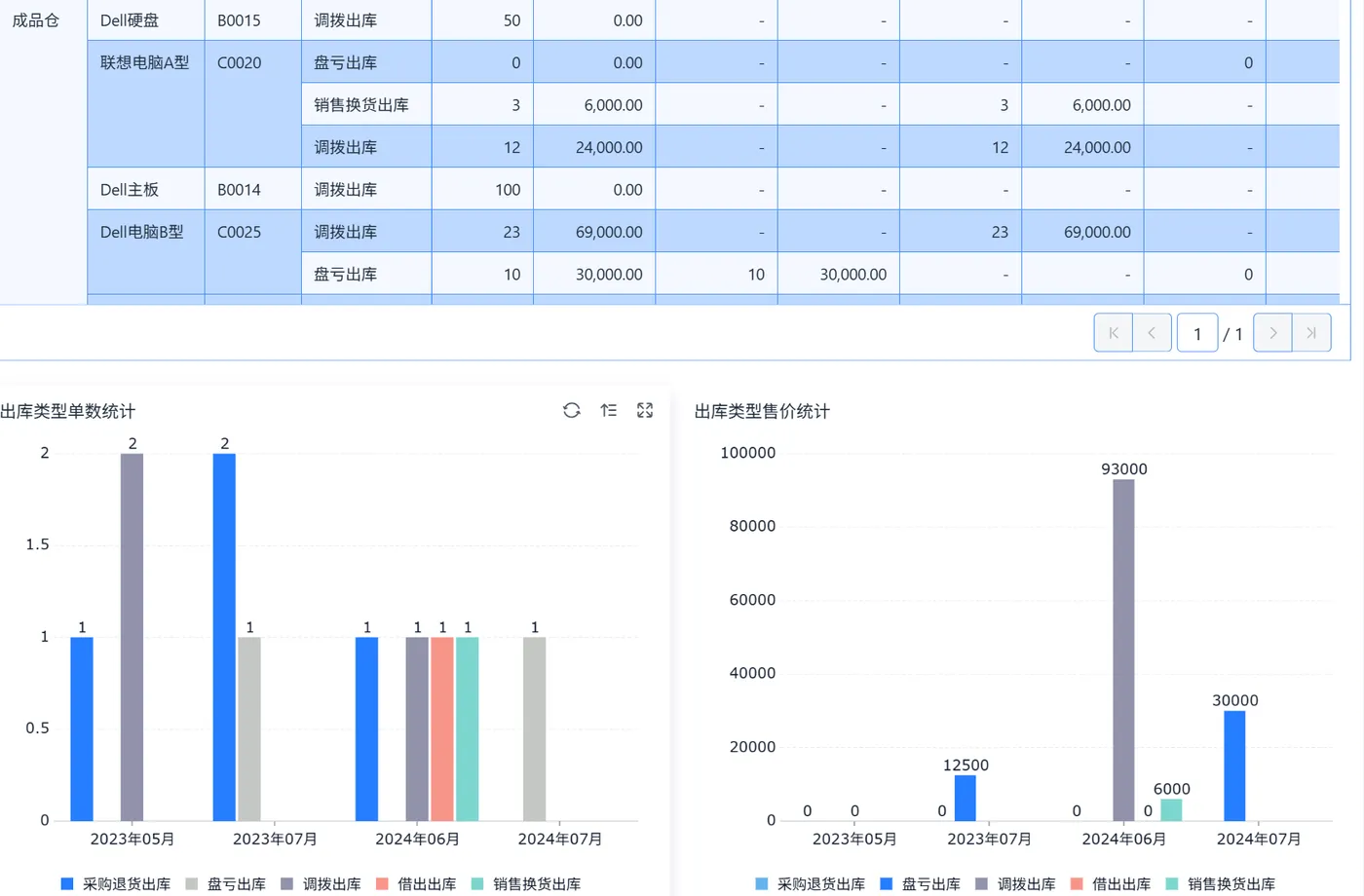Go to previous table page
Viewport: 1364px width, 896px height.
pos(1153,333)
